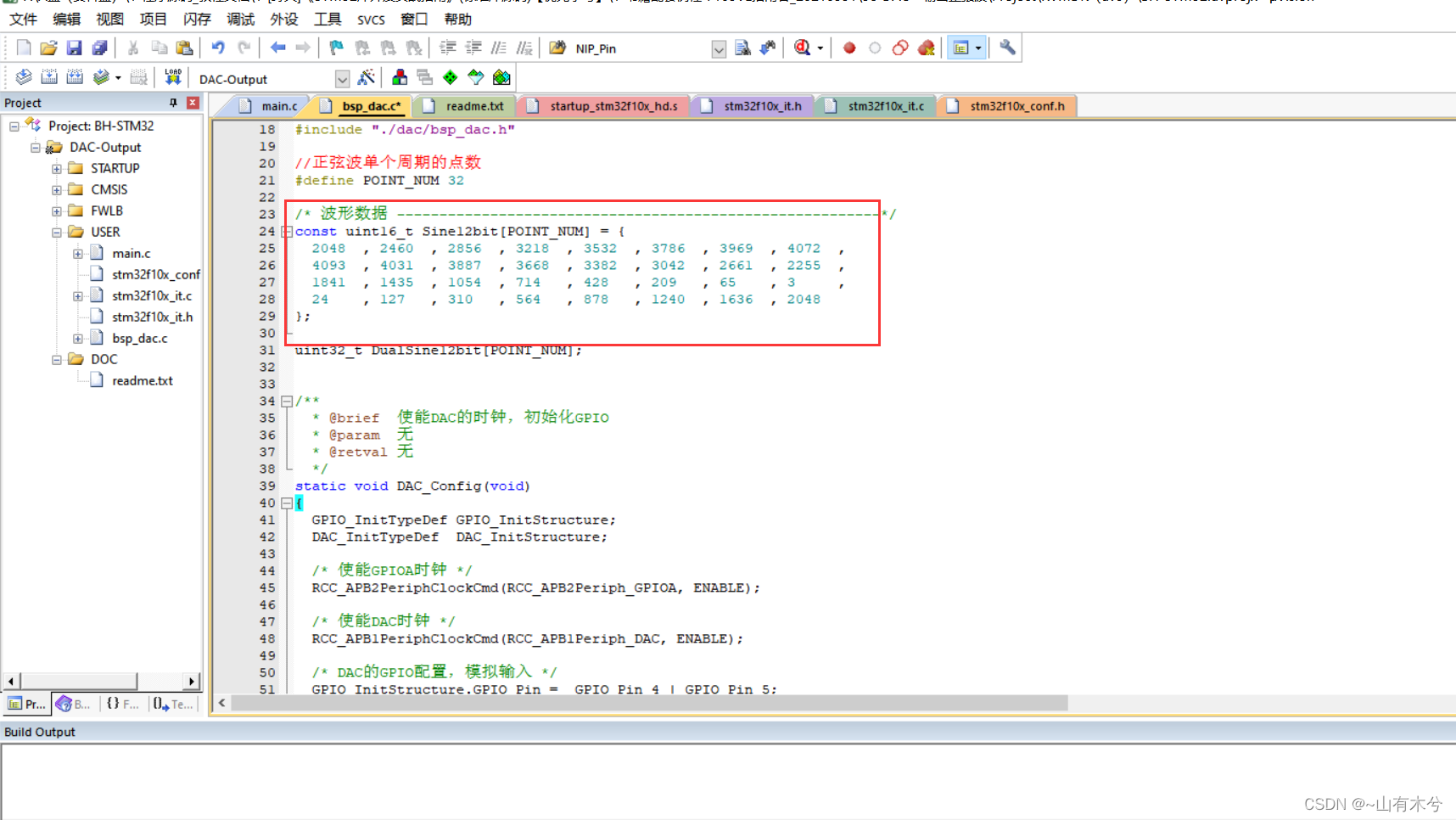This screenshot has height=820, width=1456.
Task: Expand includes under bsp_dac.c
Action: (x=78, y=338)
